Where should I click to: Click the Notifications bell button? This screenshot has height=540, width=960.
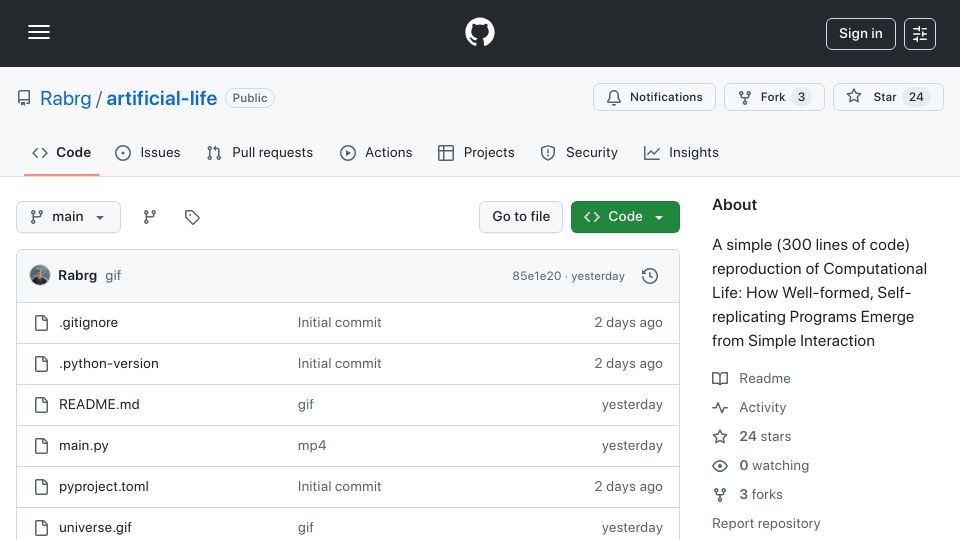click(654, 97)
